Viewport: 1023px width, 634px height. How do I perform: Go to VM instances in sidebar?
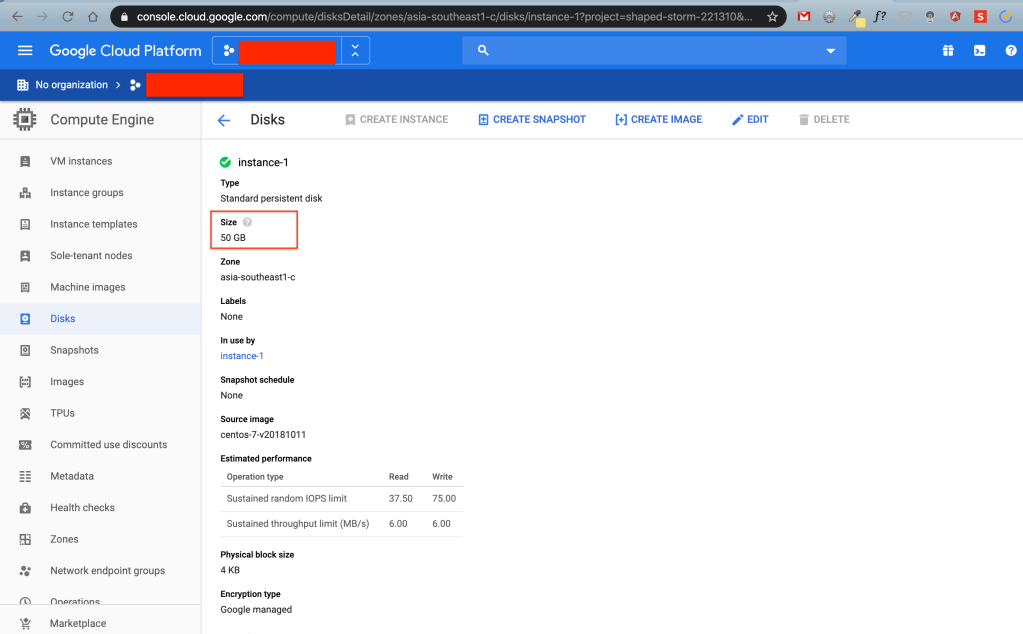coord(81,161)
